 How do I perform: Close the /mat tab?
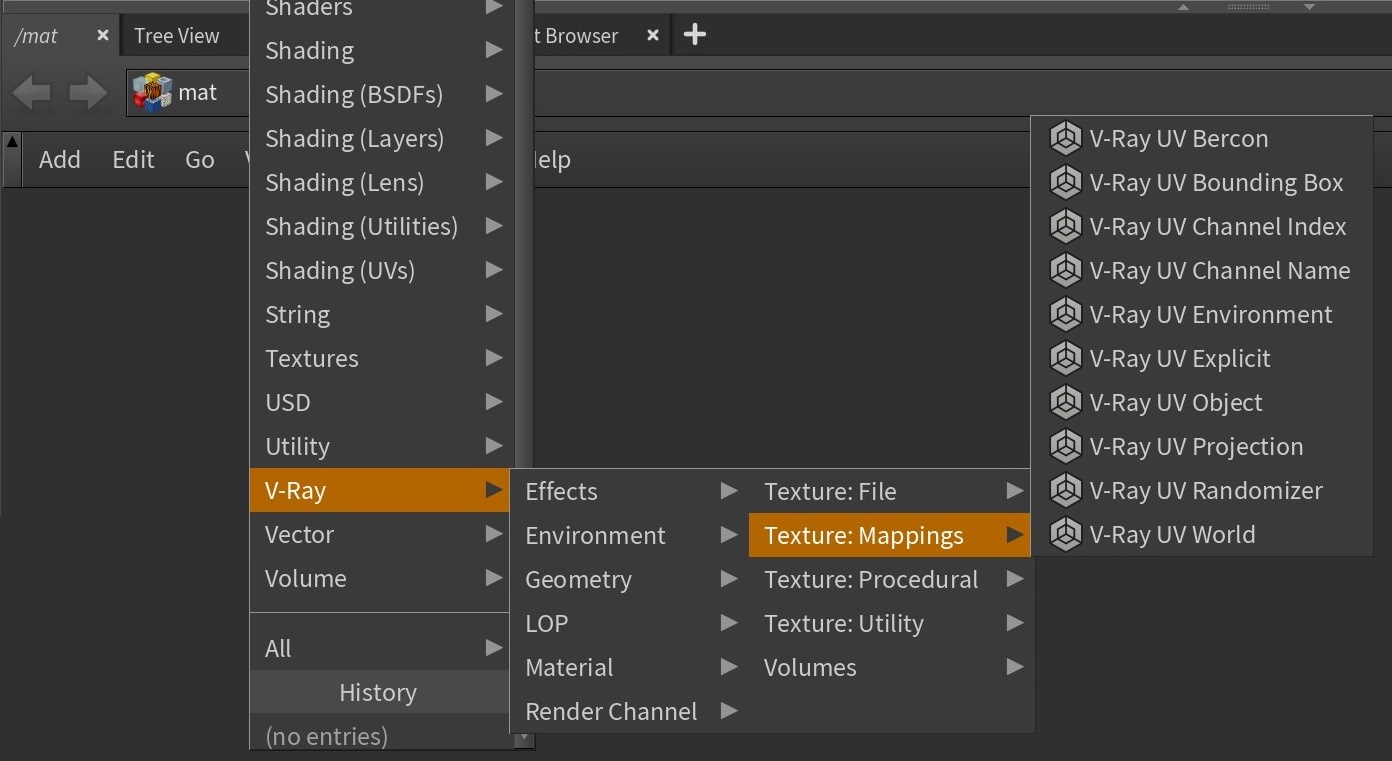point(102,35)
